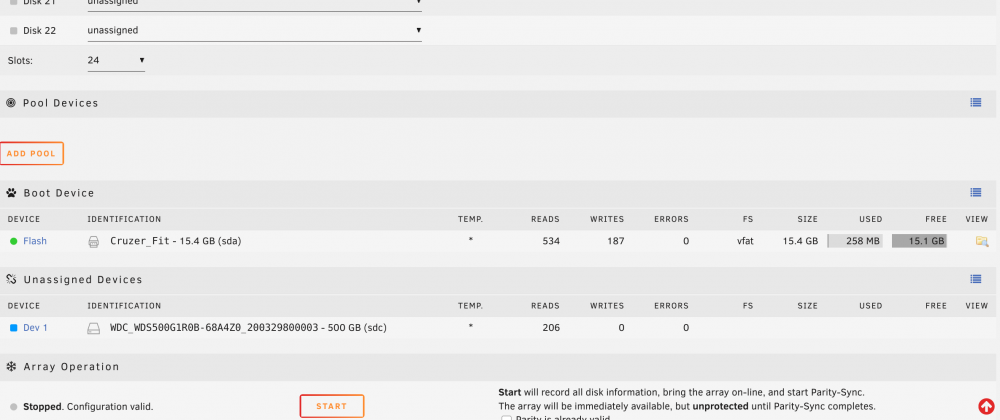The image size is (1000, 420).
Task: Toggle list view icon in Unassigned Devices header
Action: click(976, 279)
